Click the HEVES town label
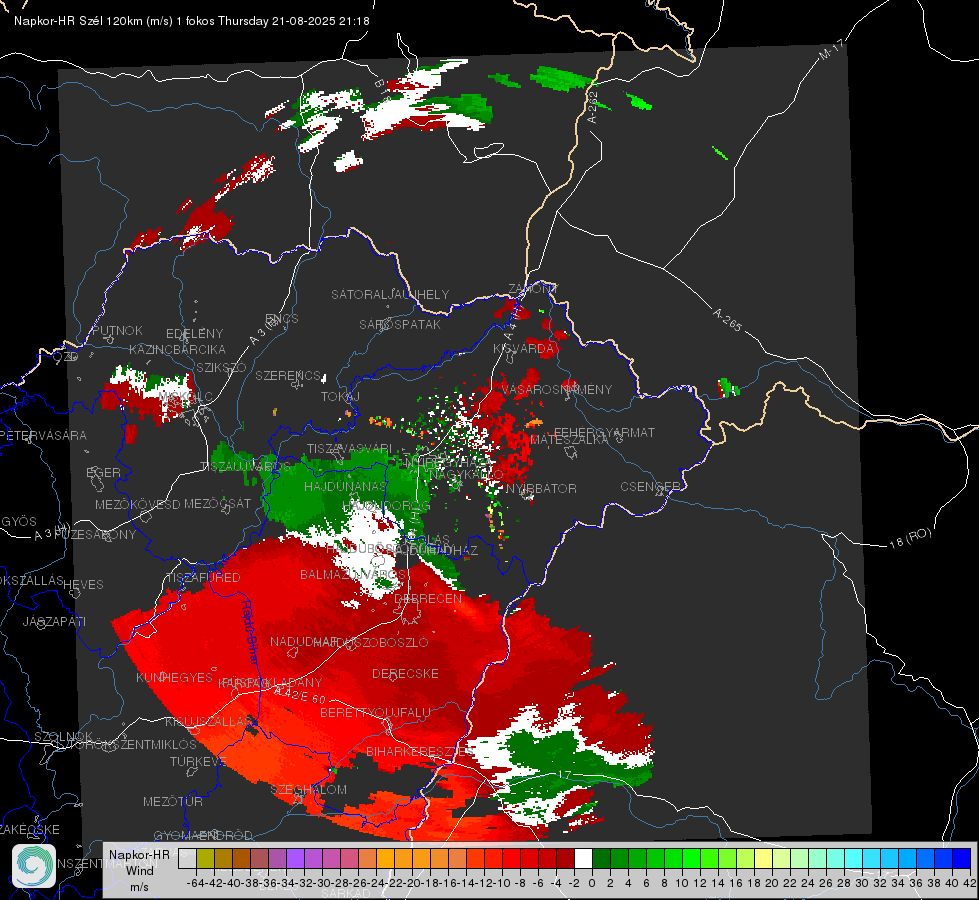 pyautogui.click(x=83, y=585)
